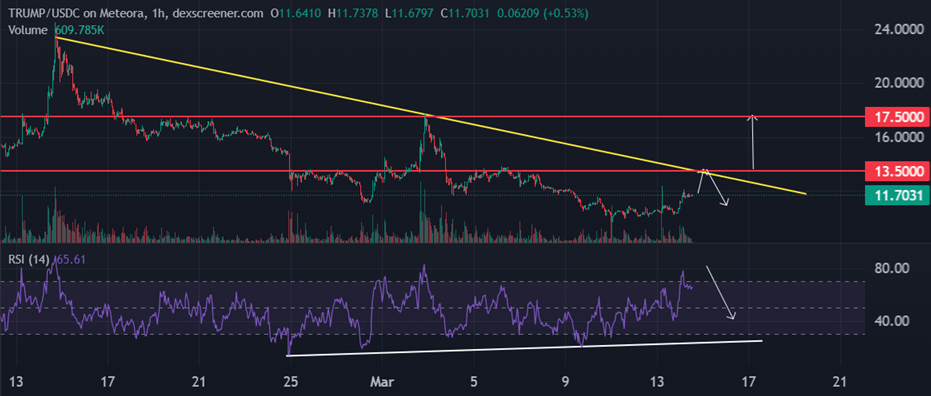The image size is (931, 396).
Task: Click the RSI value 65.61
Action: click(x=70, y=259)
